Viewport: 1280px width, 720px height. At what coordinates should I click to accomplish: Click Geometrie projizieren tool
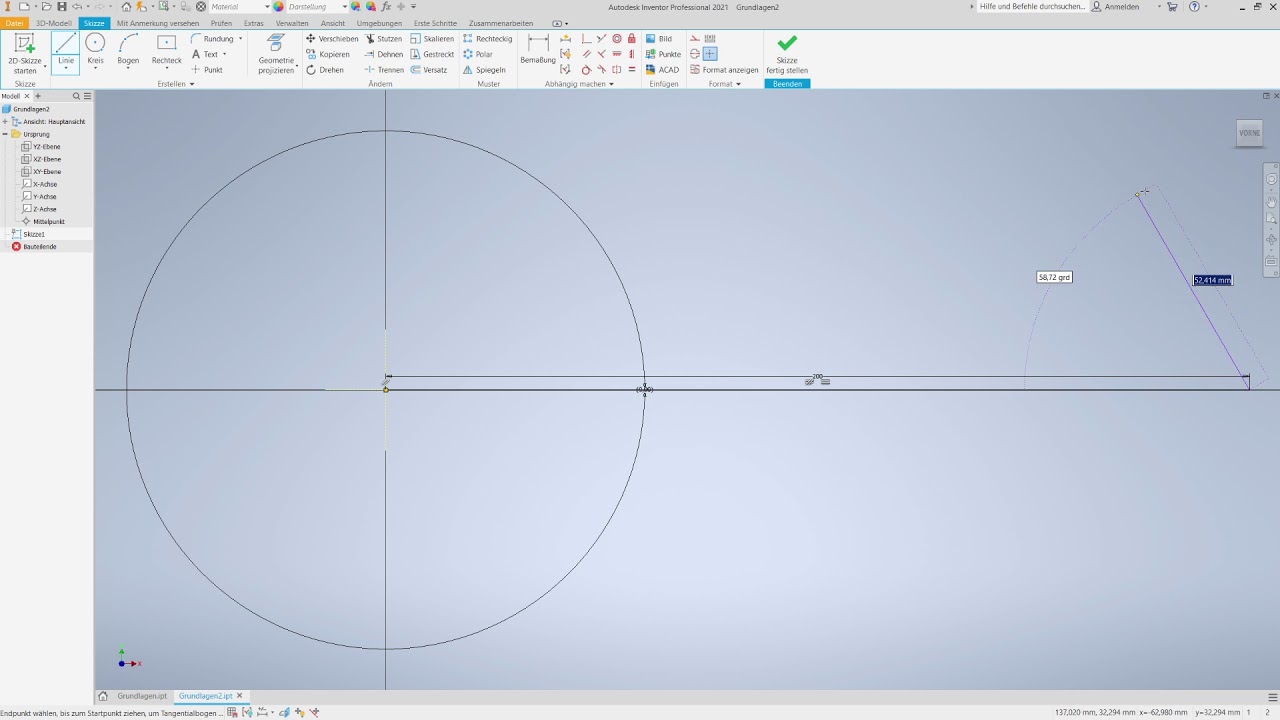[276, 54]
